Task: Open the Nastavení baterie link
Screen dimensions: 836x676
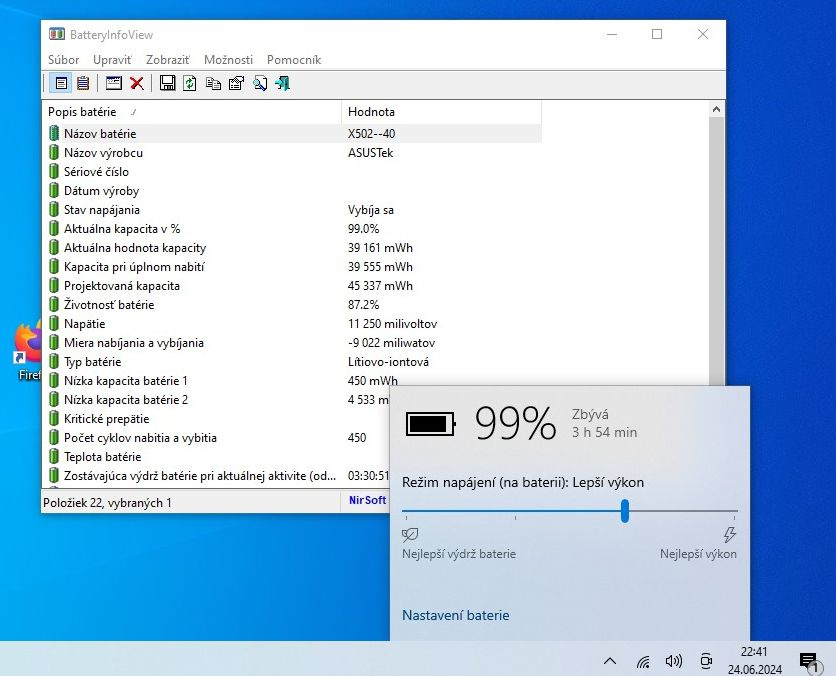Action: 456,615
